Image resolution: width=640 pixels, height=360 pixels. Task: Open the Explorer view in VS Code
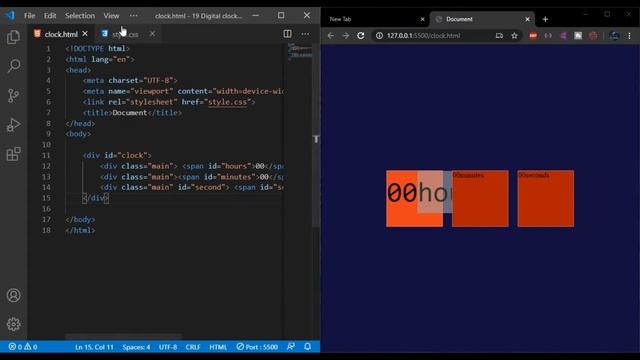coord(13,37)
